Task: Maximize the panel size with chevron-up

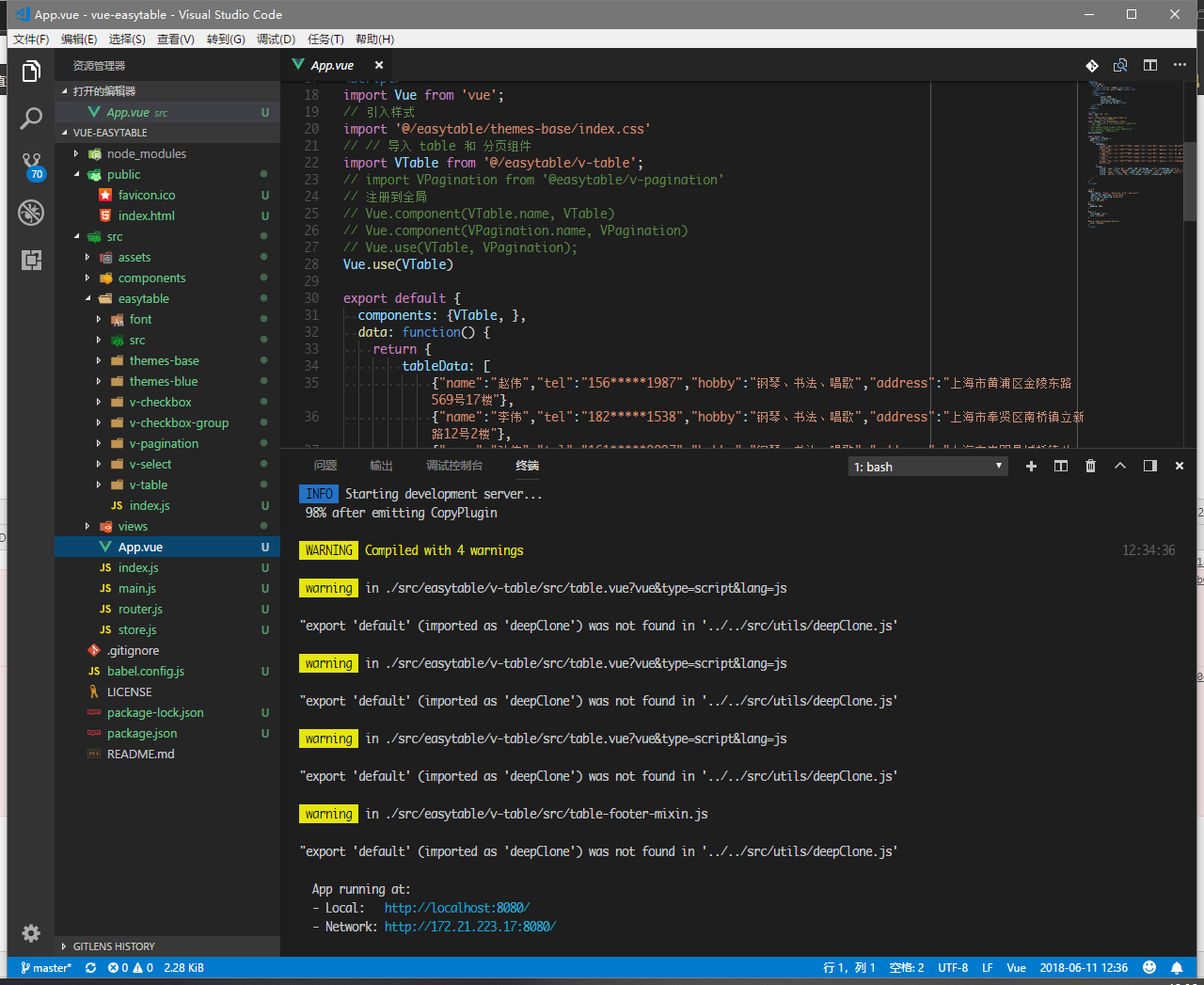Action: (x=1119, y=466)
